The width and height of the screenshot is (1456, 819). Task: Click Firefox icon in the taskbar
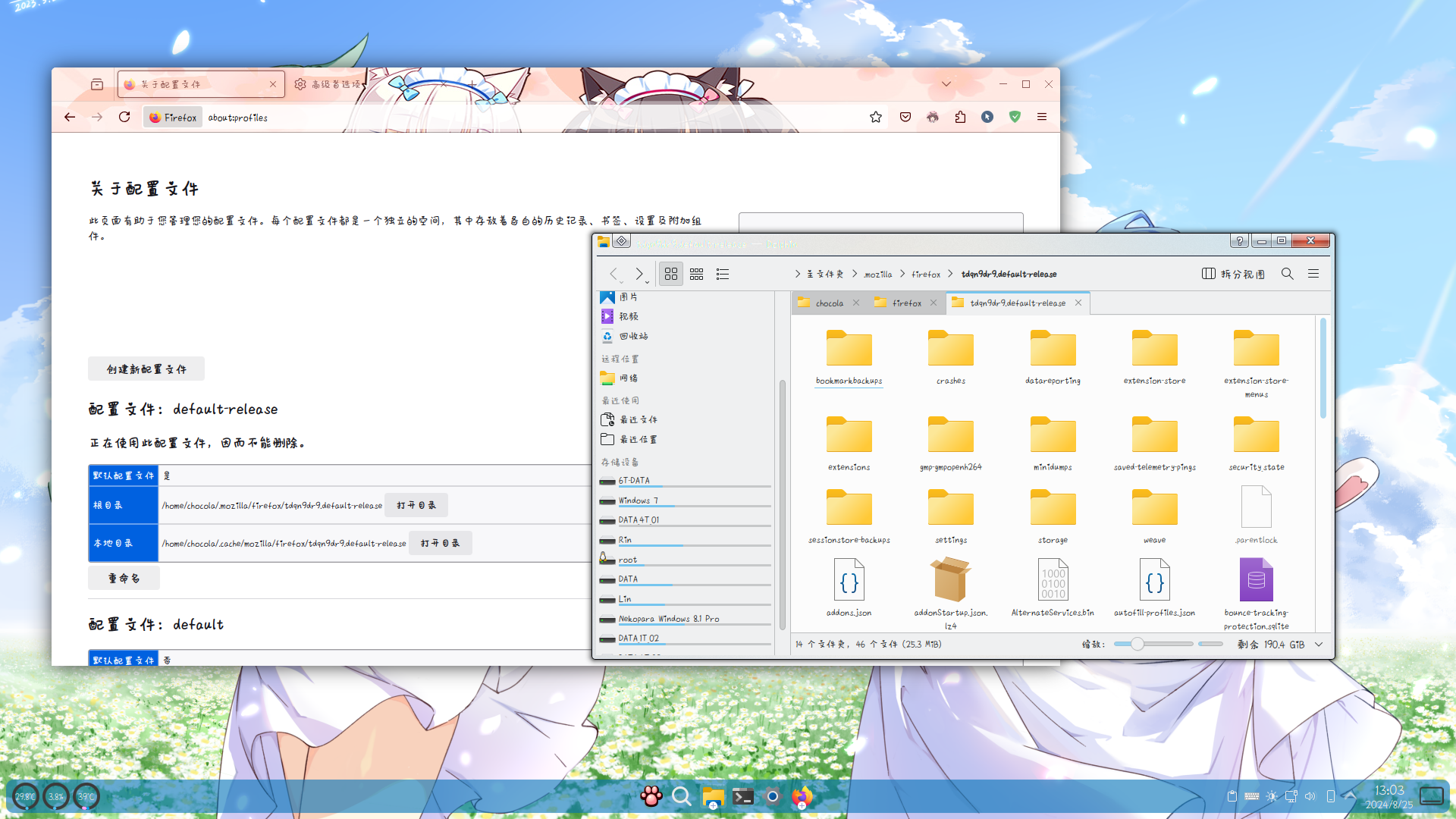tap(802, 796)
